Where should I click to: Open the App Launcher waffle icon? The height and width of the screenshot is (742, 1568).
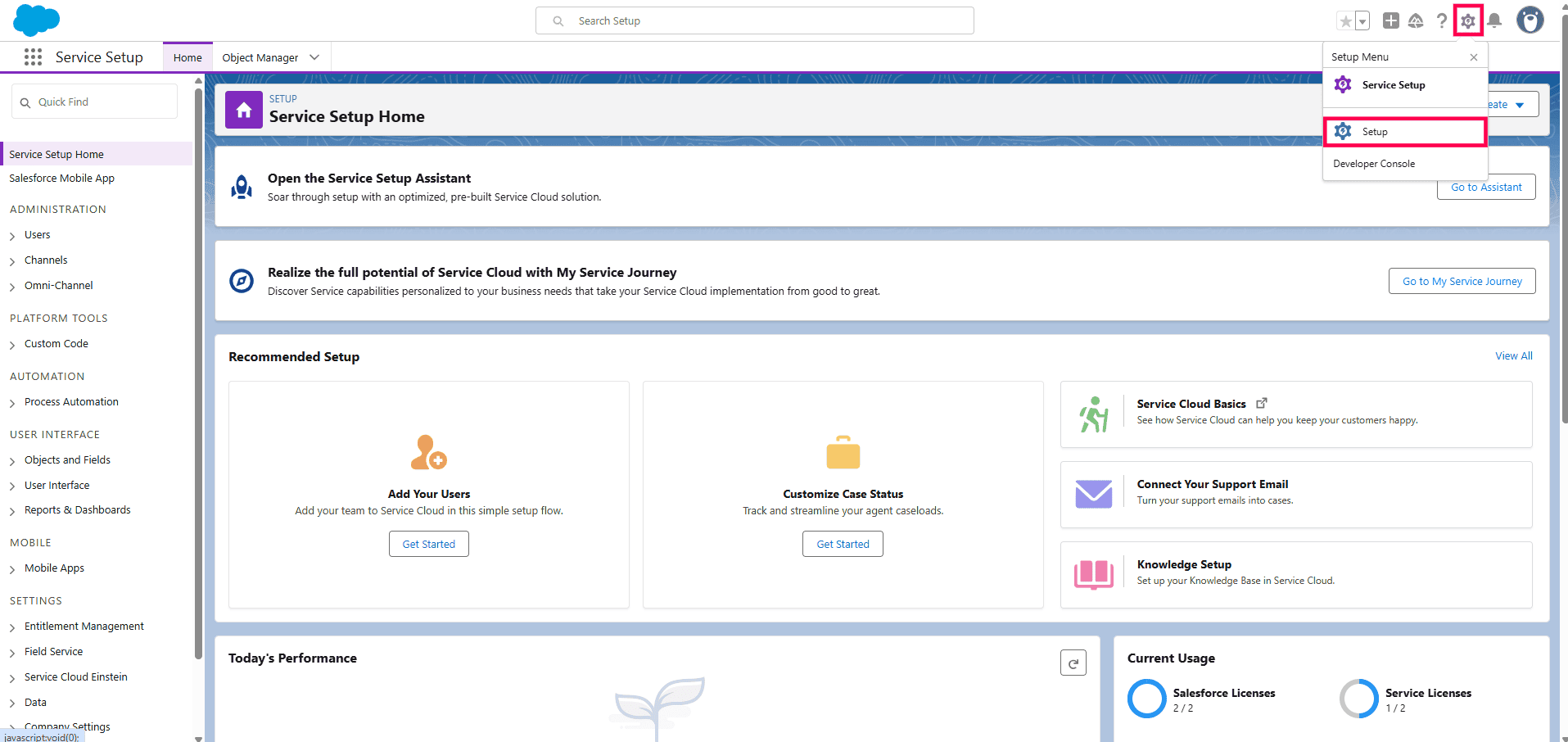click(33, 57)
